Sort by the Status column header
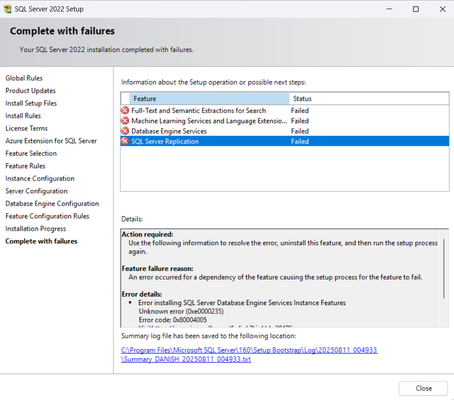Viewport: 454px width, 400px height. [369, 99]
